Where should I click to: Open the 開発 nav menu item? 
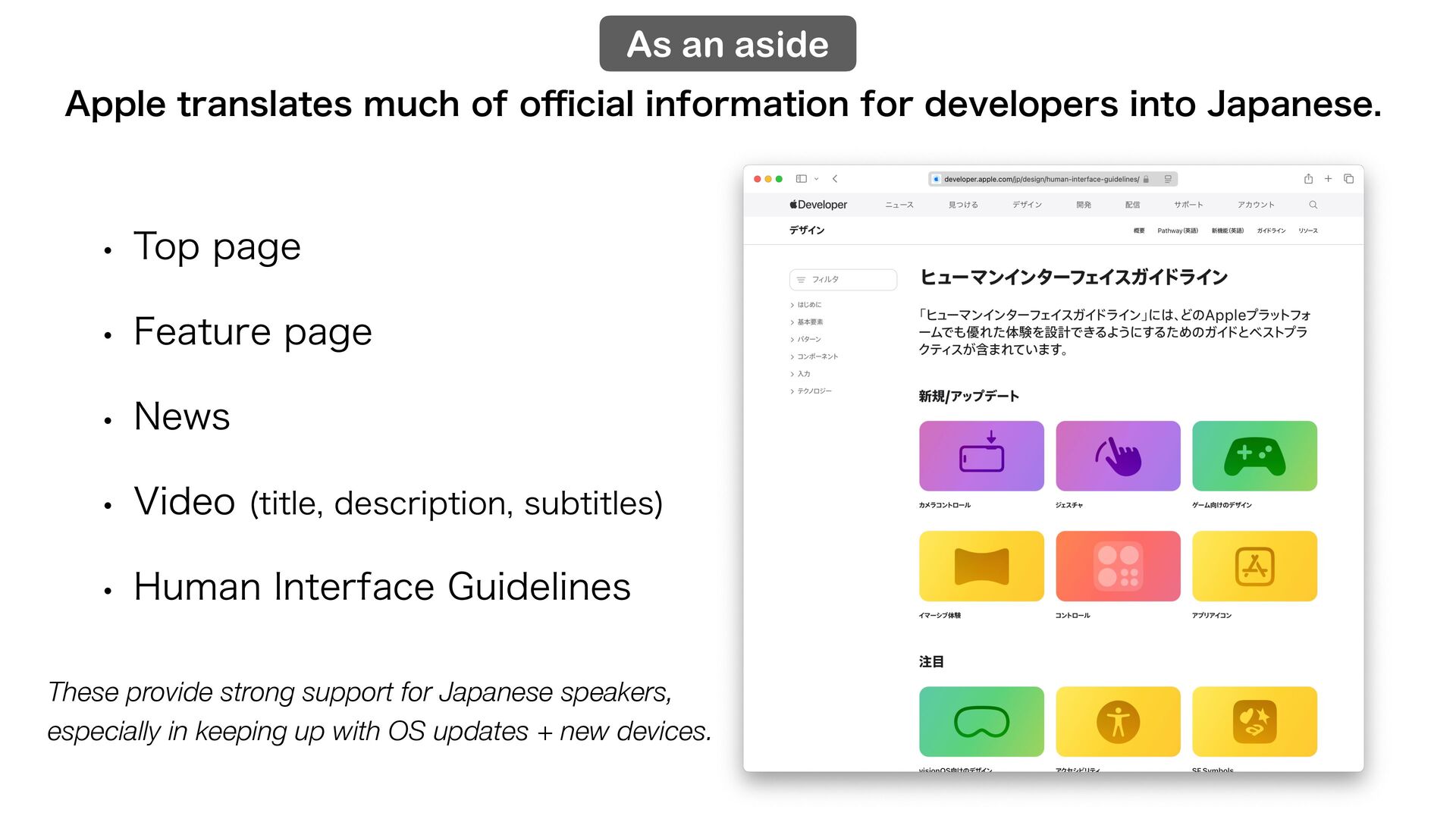[x=1084, y=205]
